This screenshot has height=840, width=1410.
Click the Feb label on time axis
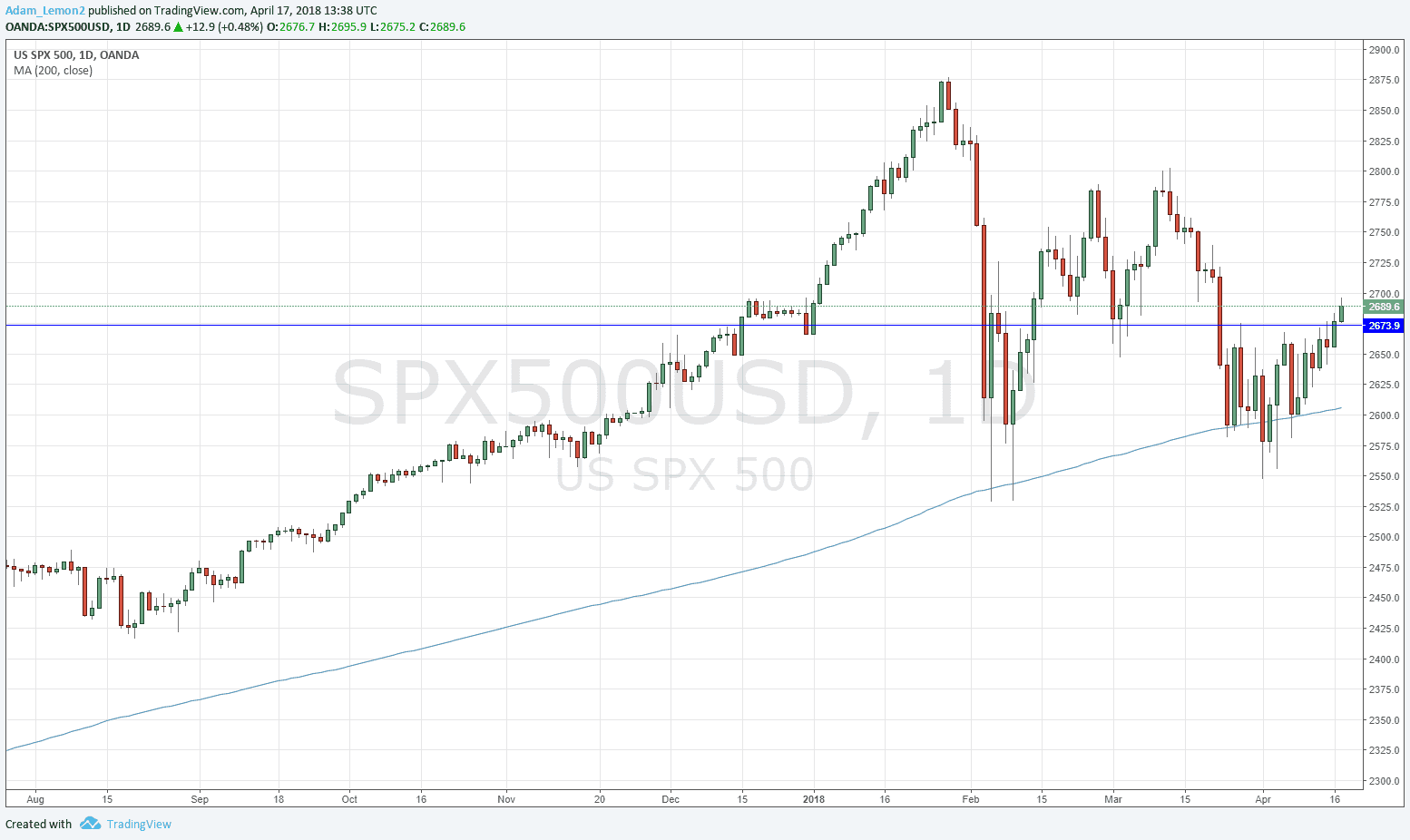pos(971,799)
